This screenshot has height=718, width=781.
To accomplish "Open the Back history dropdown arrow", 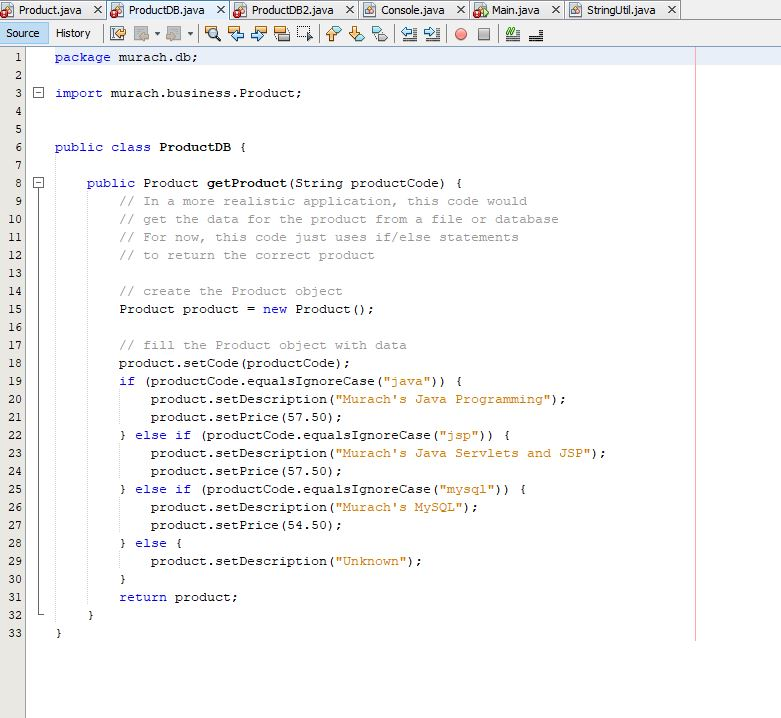I will 157,34.
